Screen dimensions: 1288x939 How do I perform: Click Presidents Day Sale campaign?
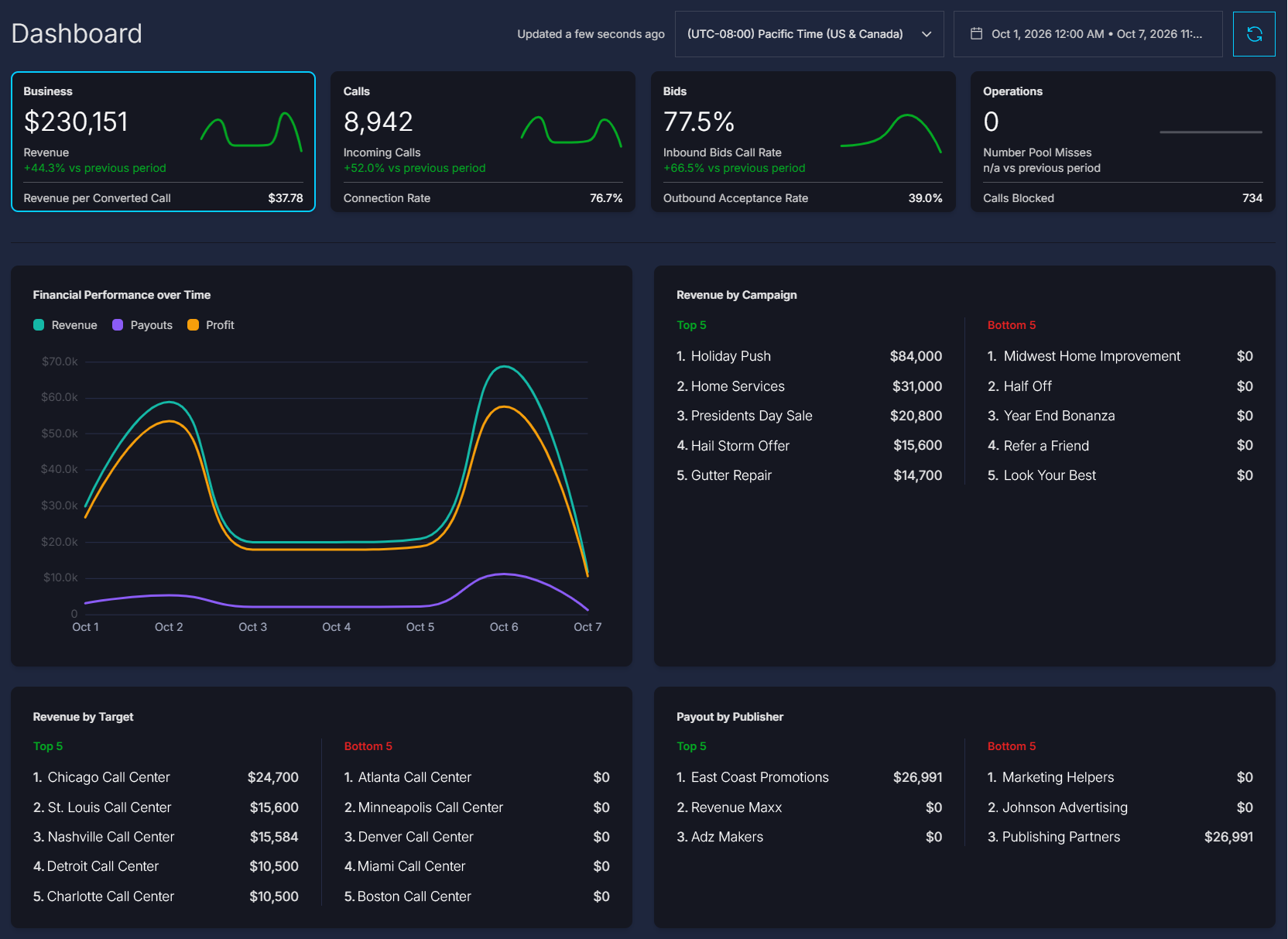click(x=809, y=416)
